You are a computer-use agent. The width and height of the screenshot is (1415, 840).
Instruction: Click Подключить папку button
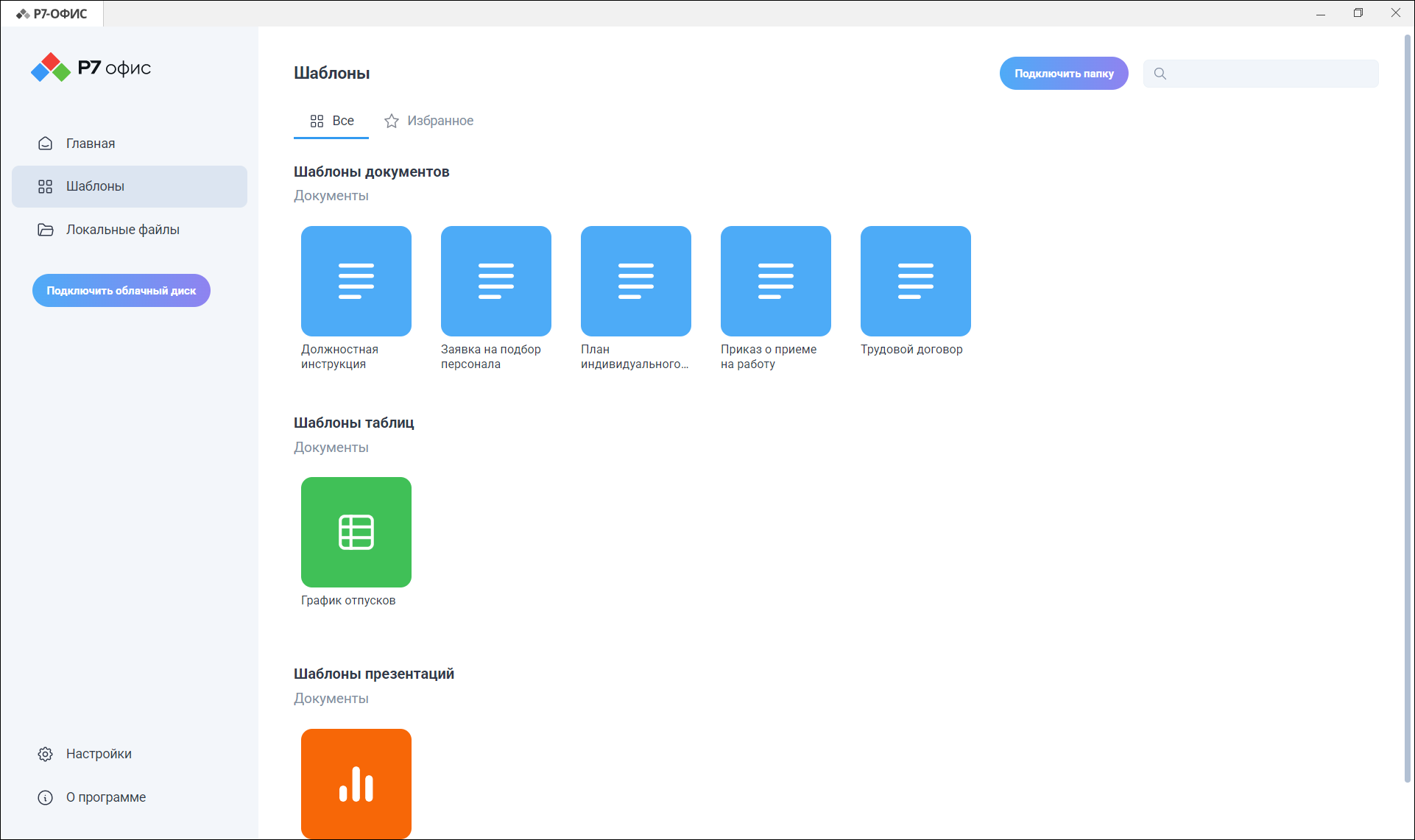pos(1064,74)
